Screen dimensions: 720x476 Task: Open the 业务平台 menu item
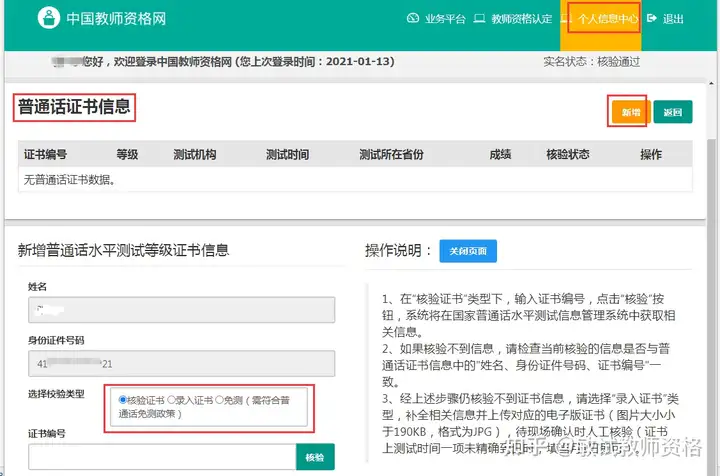click(445, 19)
